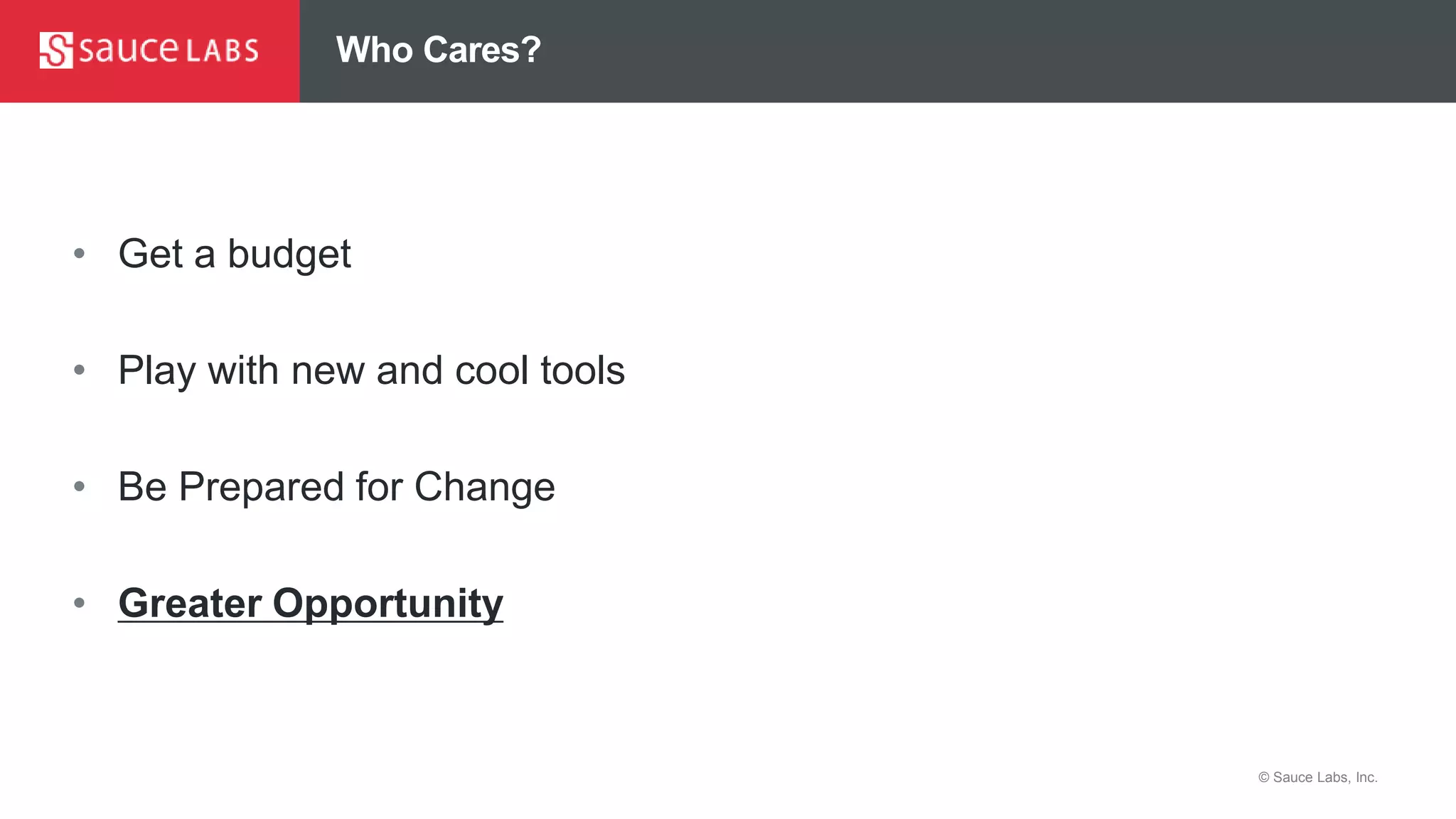The height and width of the screenshot is (819, 1456).
Task: Select the bullet next to Be Prepared for Change
Action: click(x=80, y=486)
